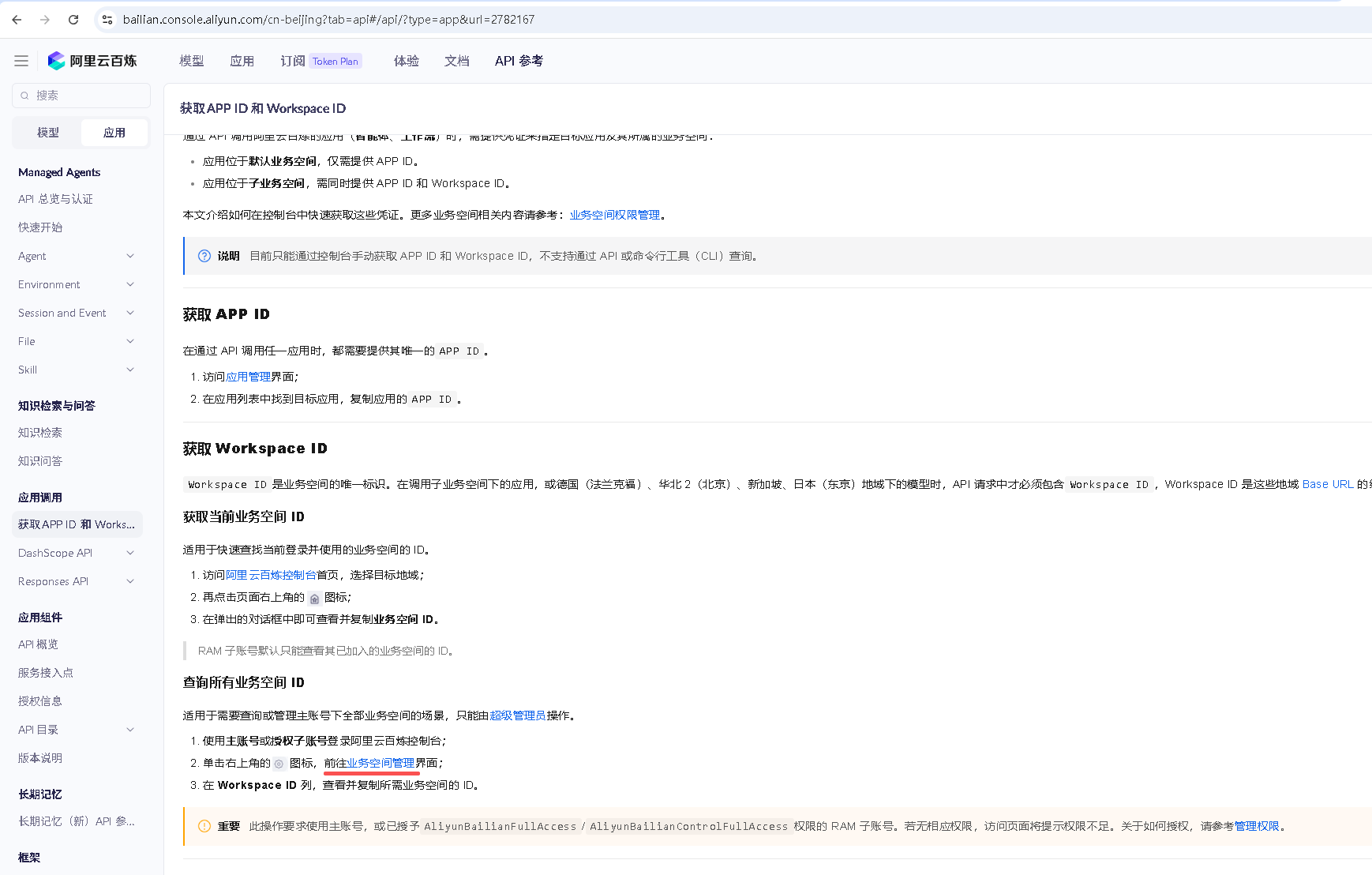1372x875 pixels.
Task: Select 获取 APP ID 和 Works... sidebar item
Action: coord(77,524)
